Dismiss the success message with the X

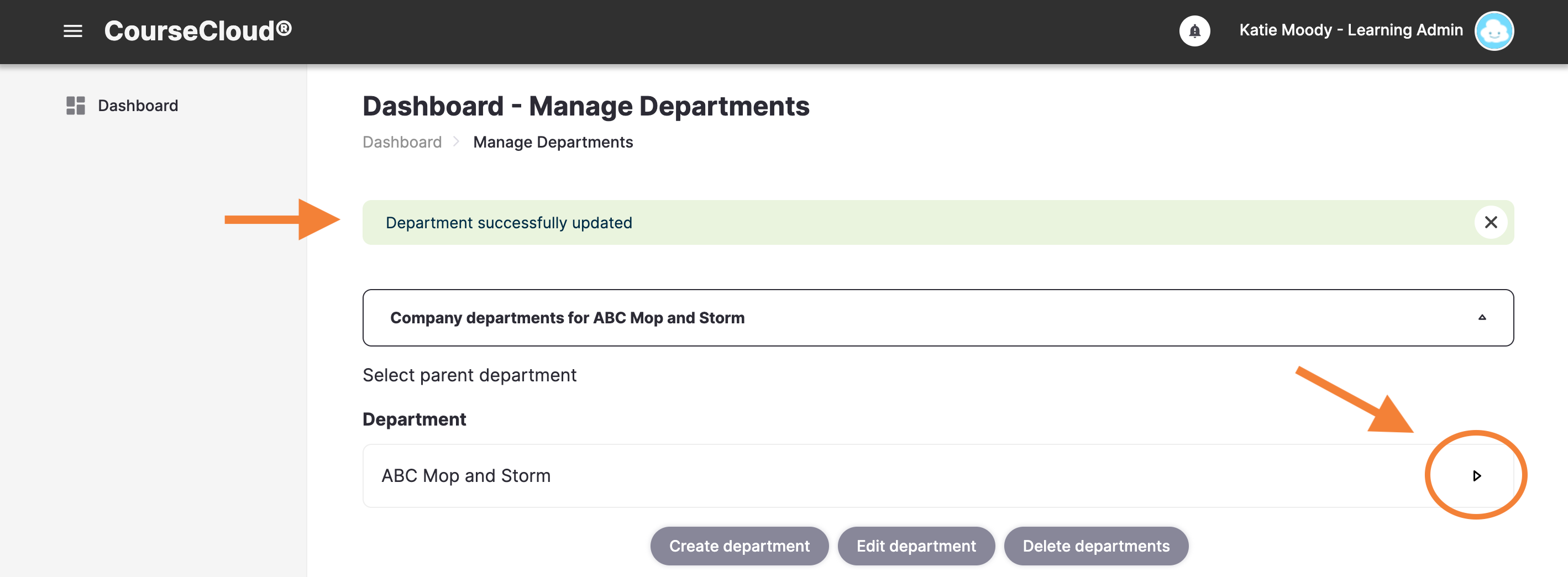coord(1490,222)
